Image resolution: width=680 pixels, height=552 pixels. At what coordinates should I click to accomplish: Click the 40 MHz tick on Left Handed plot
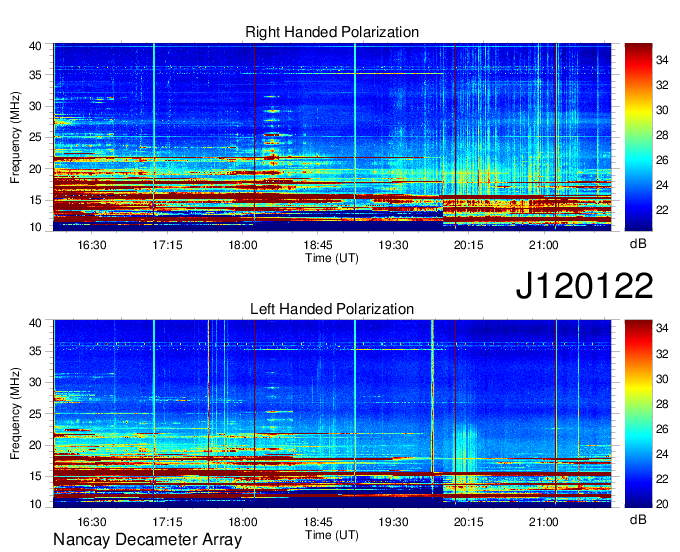(x=35, y=323)
